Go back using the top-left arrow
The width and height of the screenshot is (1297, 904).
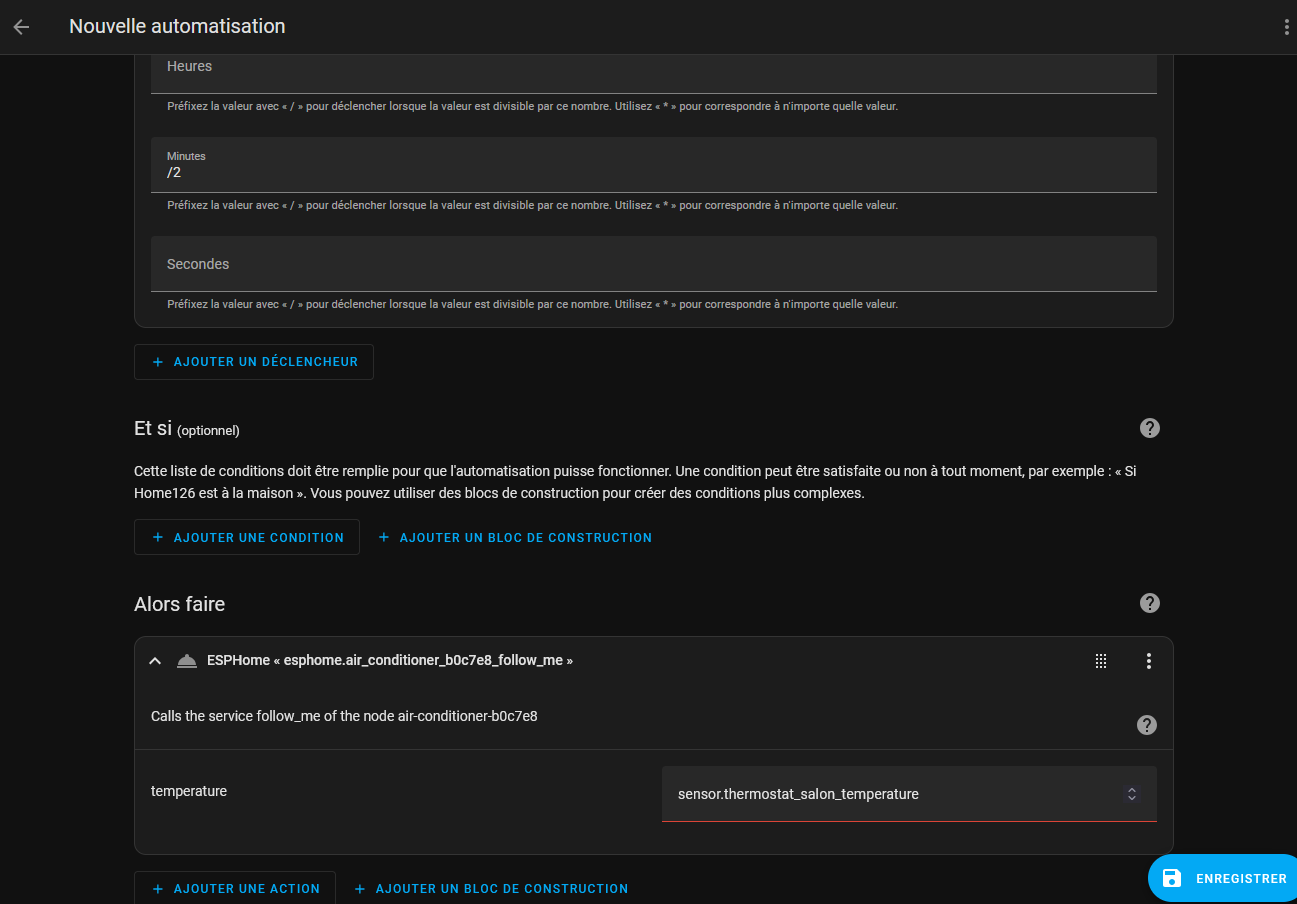tap(21, 27)
